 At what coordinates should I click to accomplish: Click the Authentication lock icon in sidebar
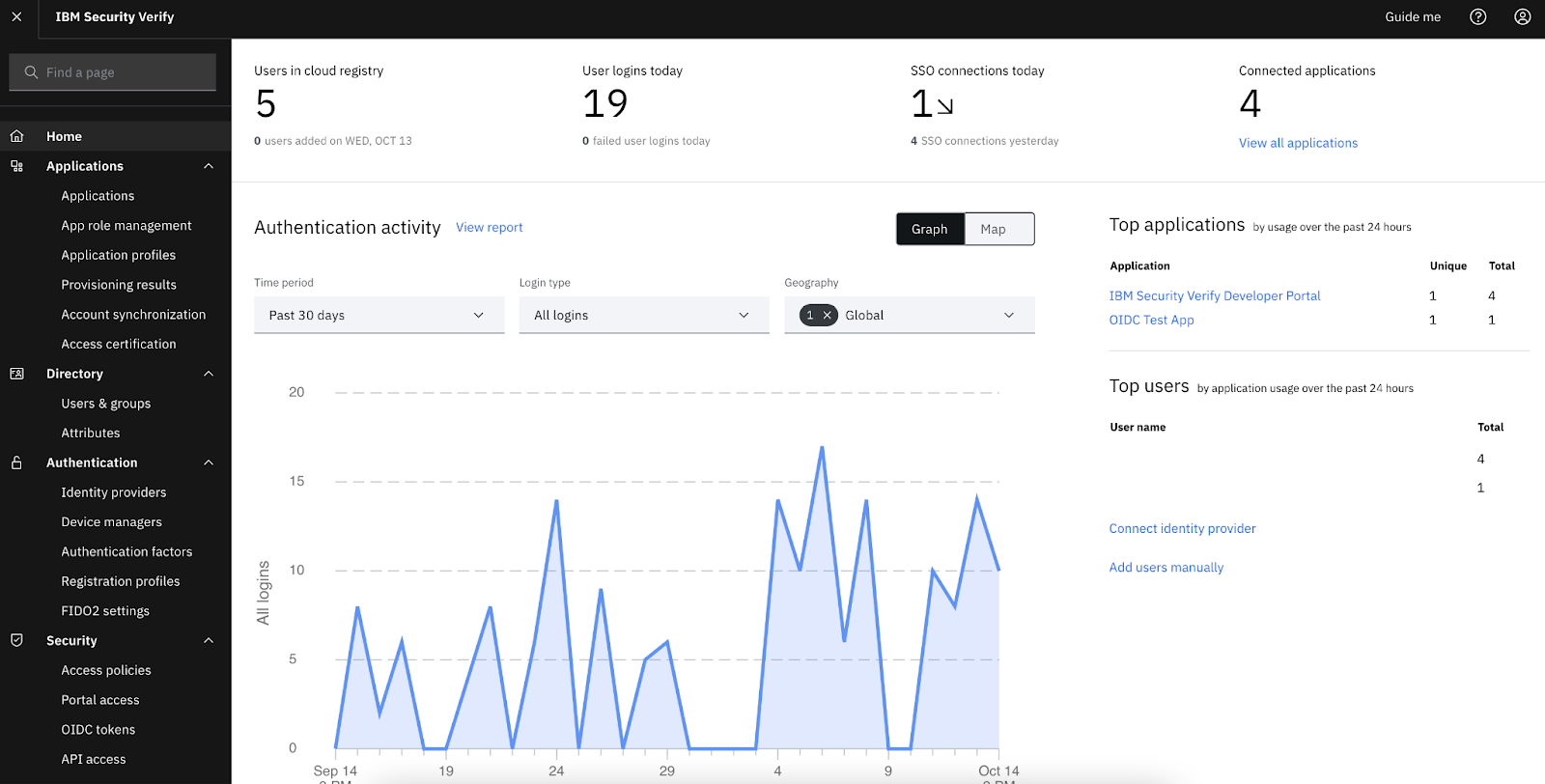tap(16, 462)
